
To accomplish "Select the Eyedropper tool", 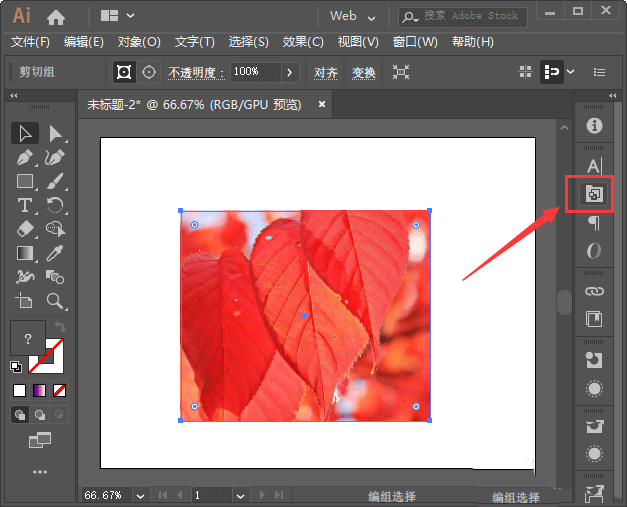I will [x=56, y=252].
